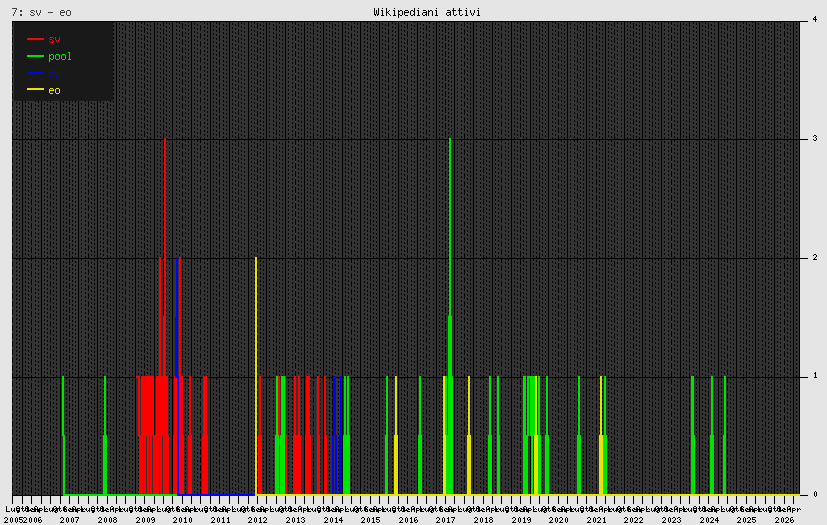Click the 2013 year label
This screenshot has width=827, height=525.
coord(295,520)
